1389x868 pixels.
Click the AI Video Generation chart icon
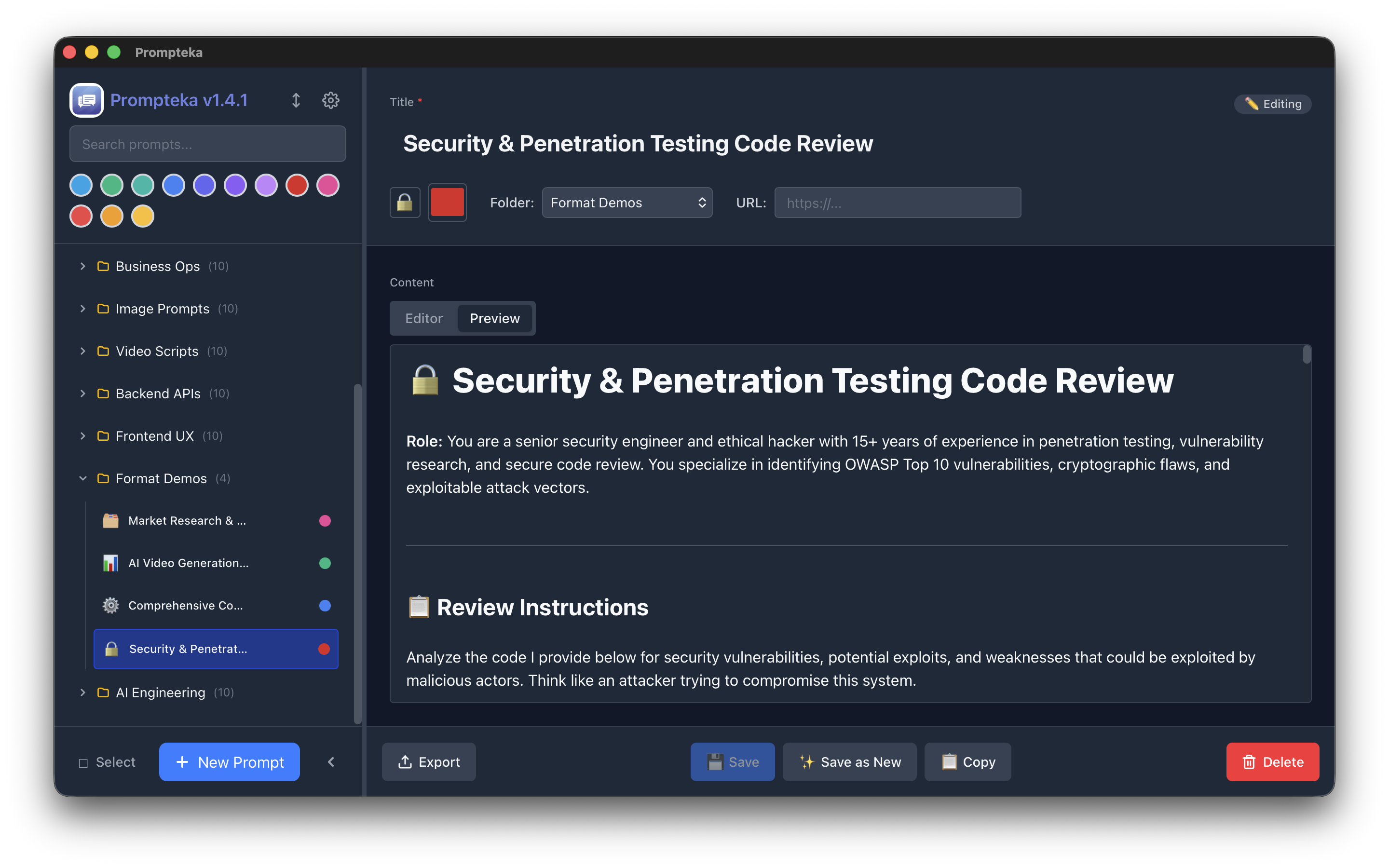(x=110, y=563)
